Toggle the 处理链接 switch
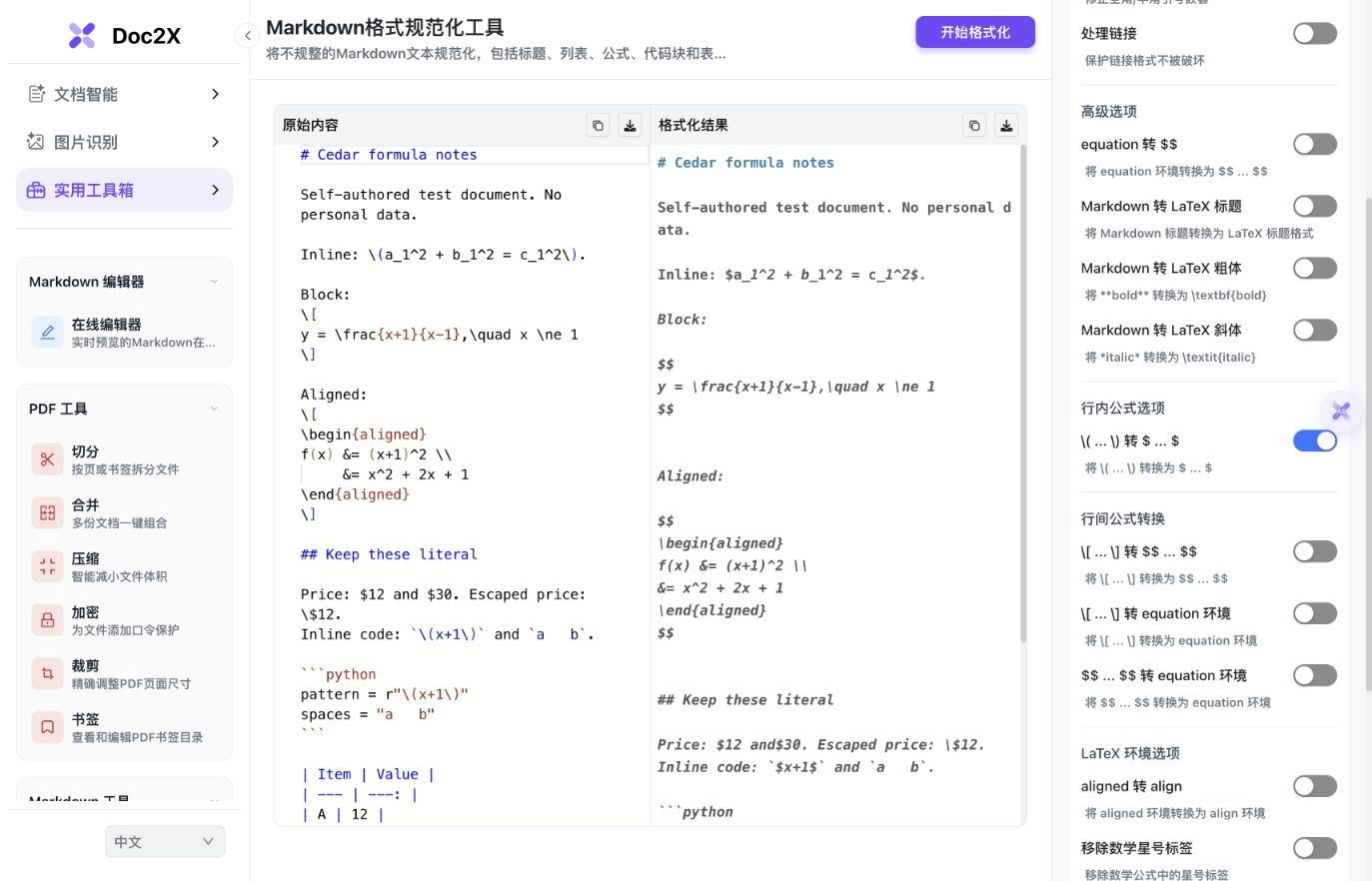The height and width of the screenshot is (881, 1372). pyautogui.click(x=1315, y=34)
